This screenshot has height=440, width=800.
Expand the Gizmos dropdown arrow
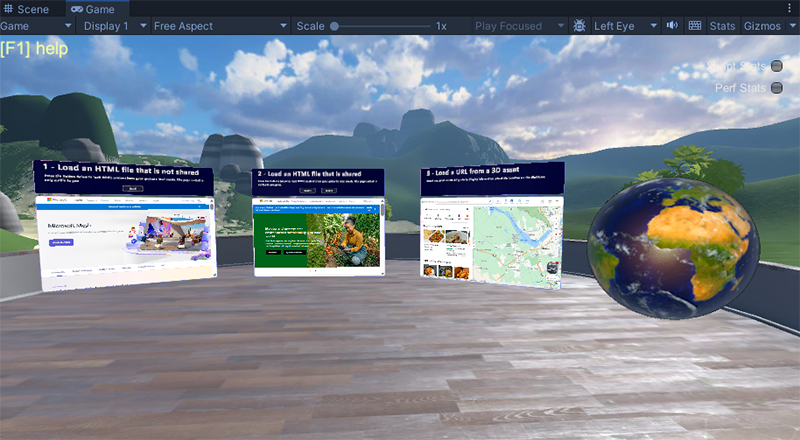coord(792,26)
